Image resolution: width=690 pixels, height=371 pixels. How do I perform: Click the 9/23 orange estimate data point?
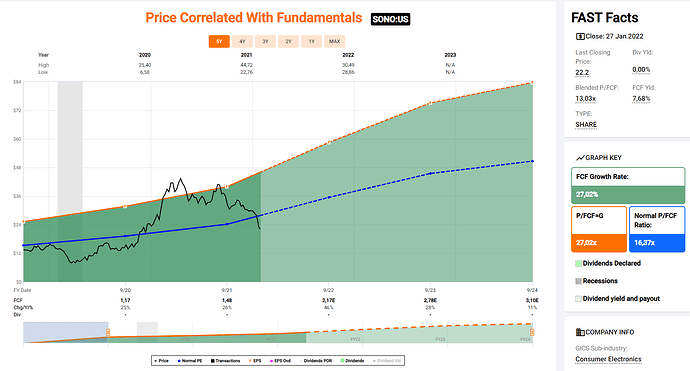pos(430,103)
